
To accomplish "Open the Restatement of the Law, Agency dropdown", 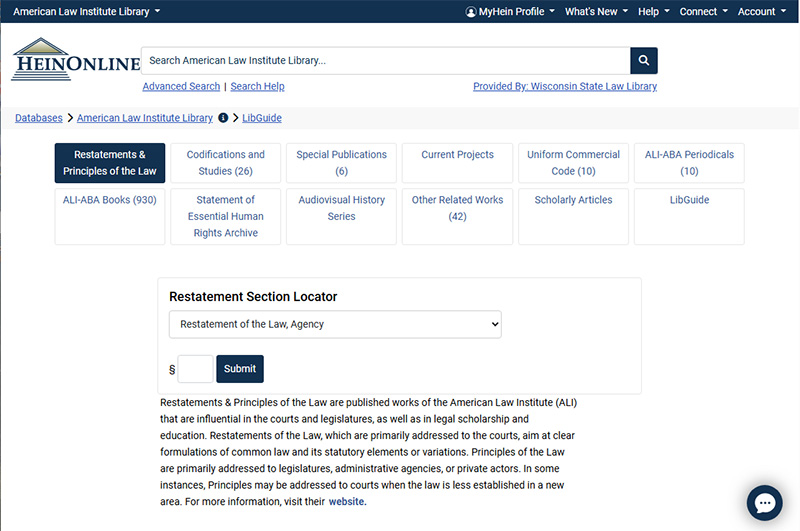I will coord(335,324).
